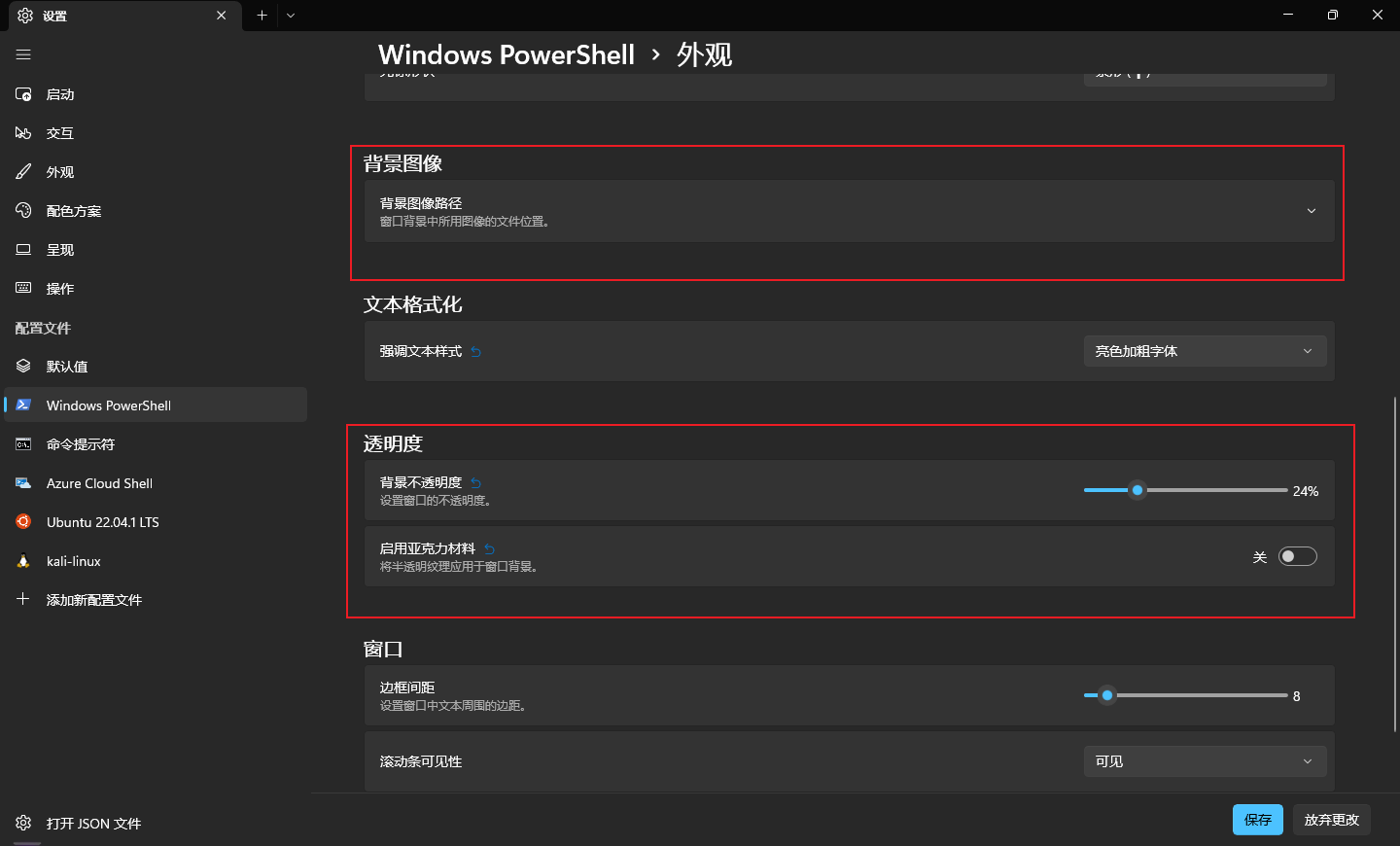Viewport: 1400px width, 846px height.
Task: Open the 交互 settings page
Action: point(60,133)
